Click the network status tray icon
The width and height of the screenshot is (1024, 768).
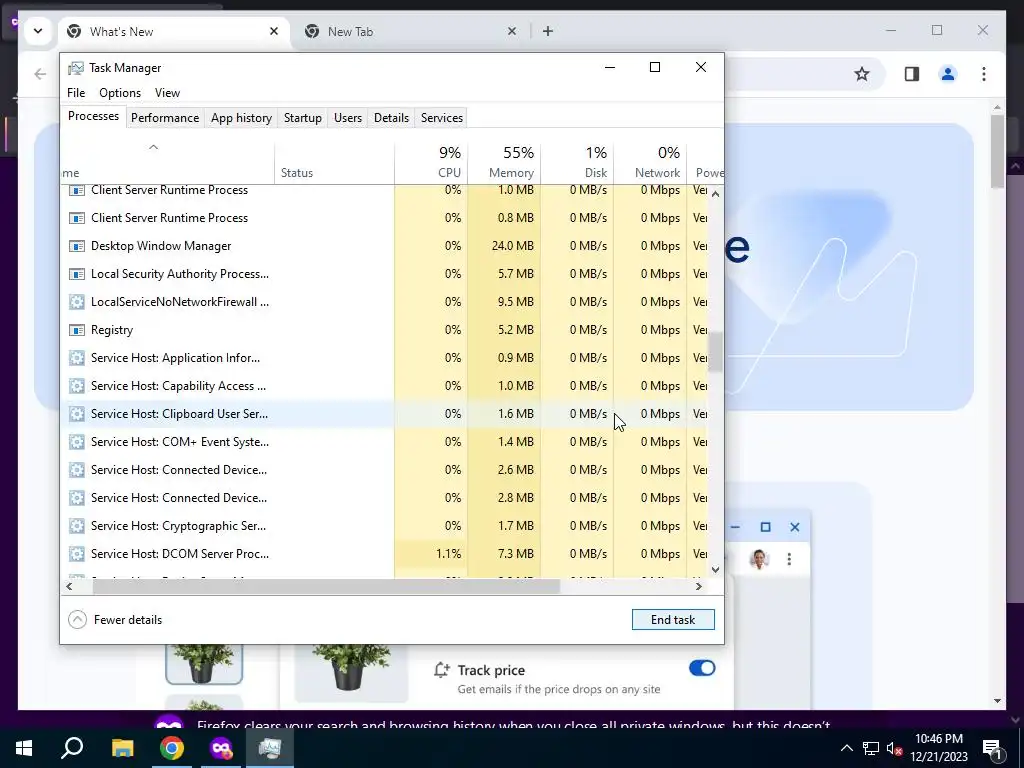tap(871, 748)
